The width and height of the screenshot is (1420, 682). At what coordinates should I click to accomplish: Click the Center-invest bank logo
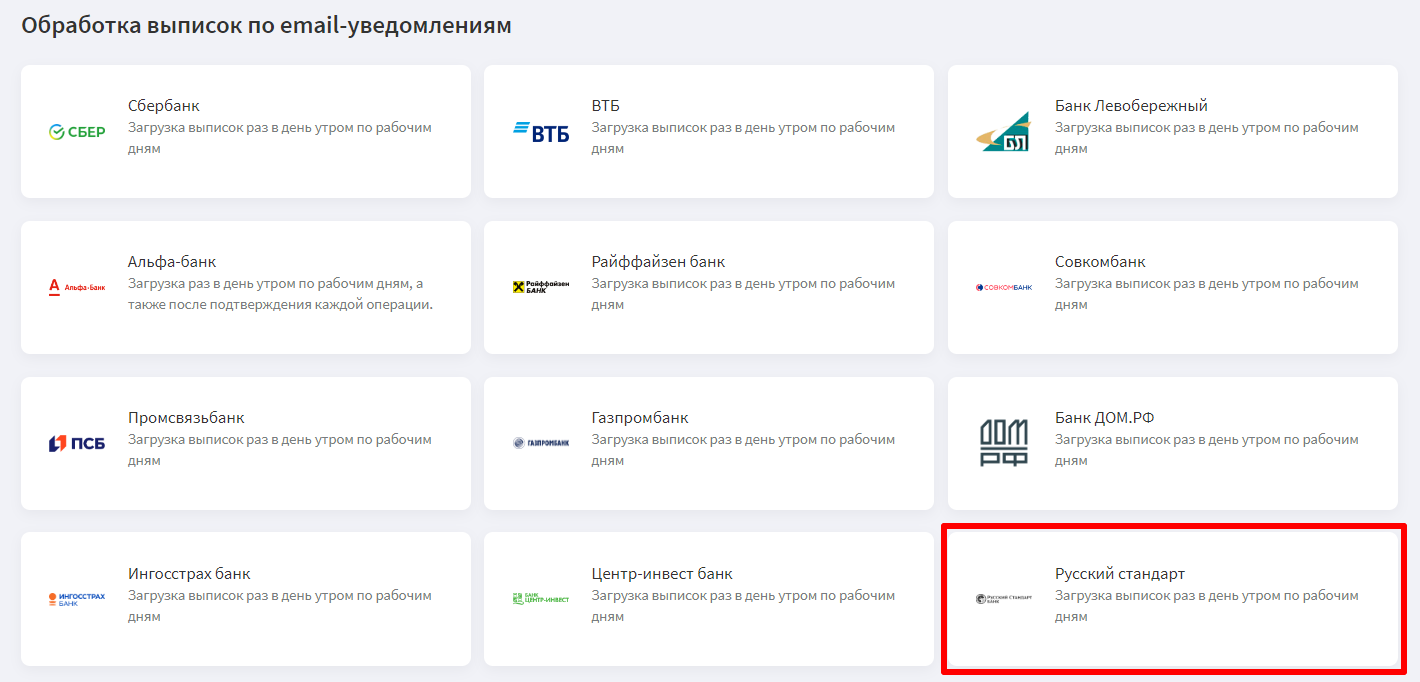pyautogui.click(x=541, y=599)
